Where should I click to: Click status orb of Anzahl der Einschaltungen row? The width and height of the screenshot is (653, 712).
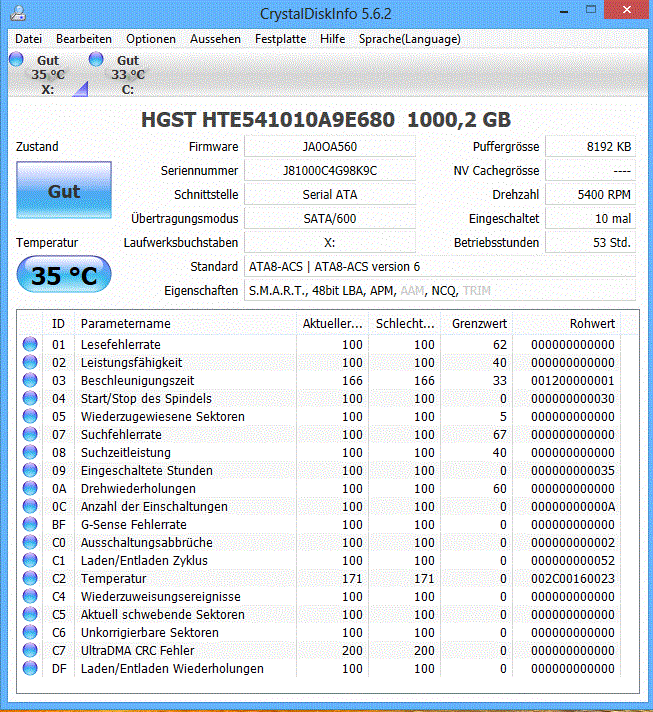[x=30, y=506]
